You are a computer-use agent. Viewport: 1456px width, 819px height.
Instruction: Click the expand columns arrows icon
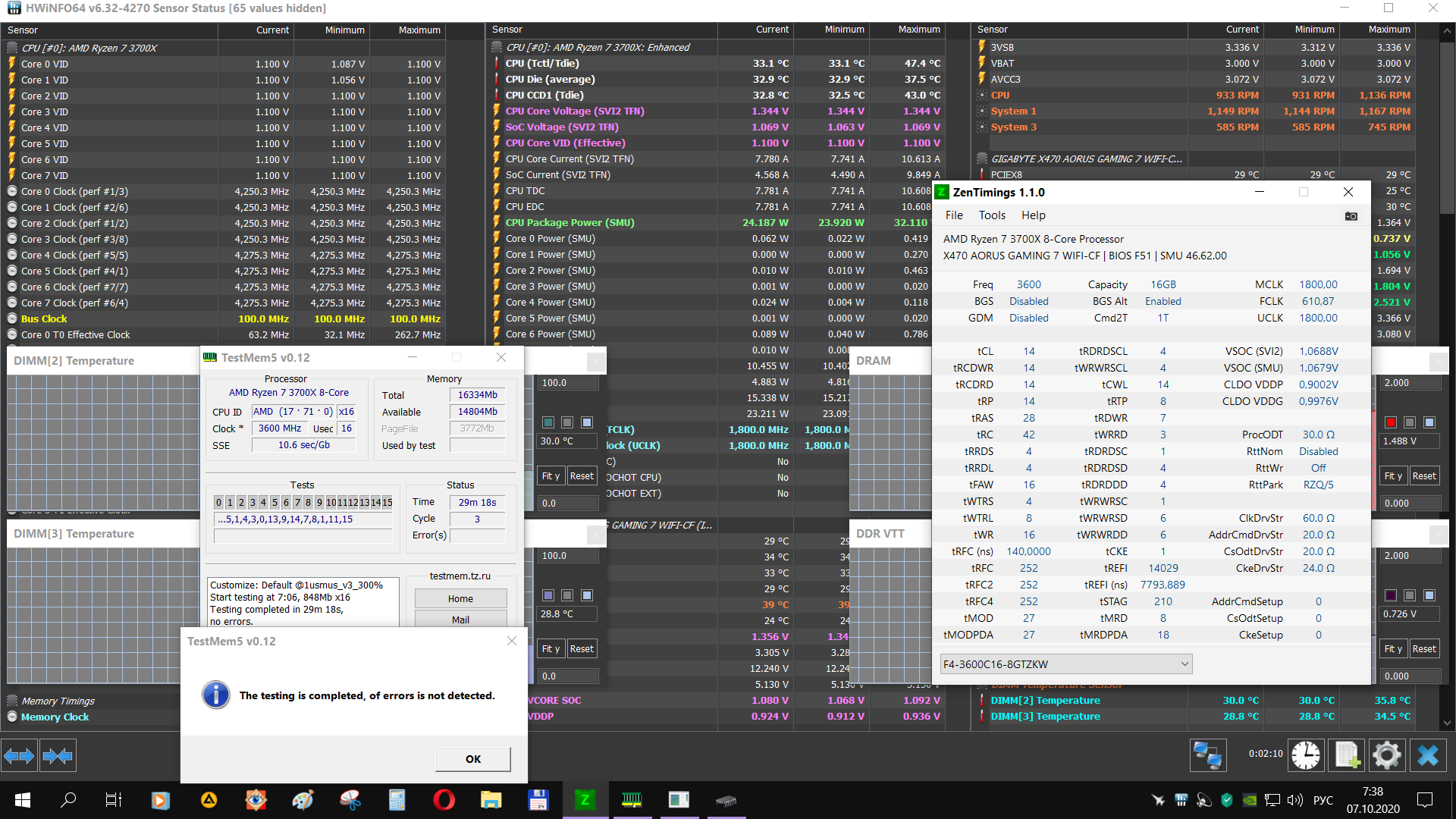click(x=19, y=755)
